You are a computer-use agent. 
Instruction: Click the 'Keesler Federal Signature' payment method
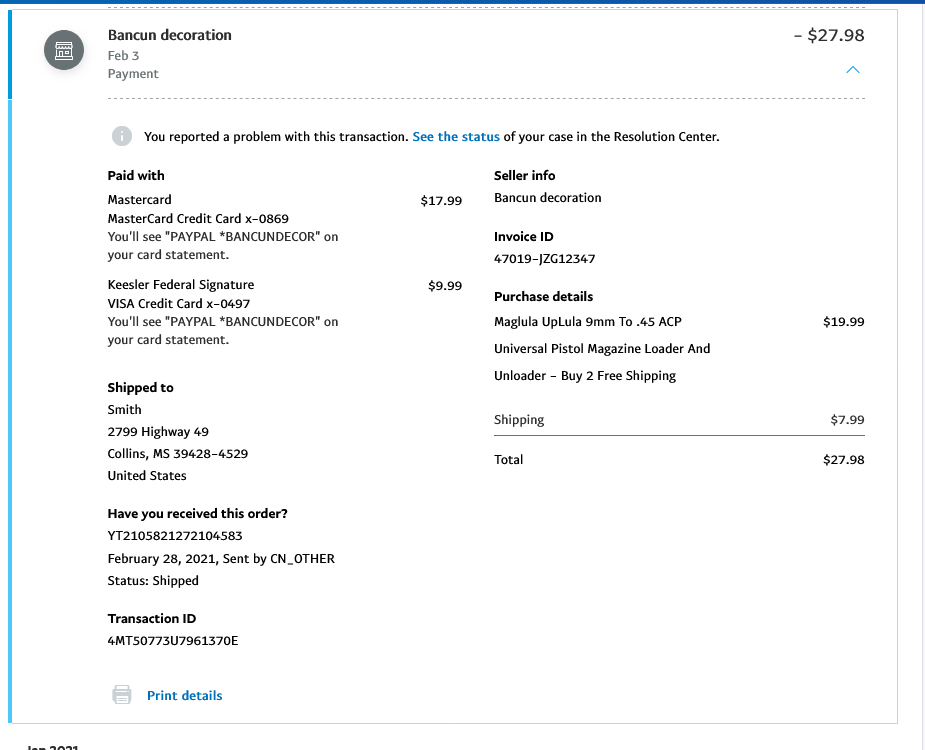click(x=180, y=285)
